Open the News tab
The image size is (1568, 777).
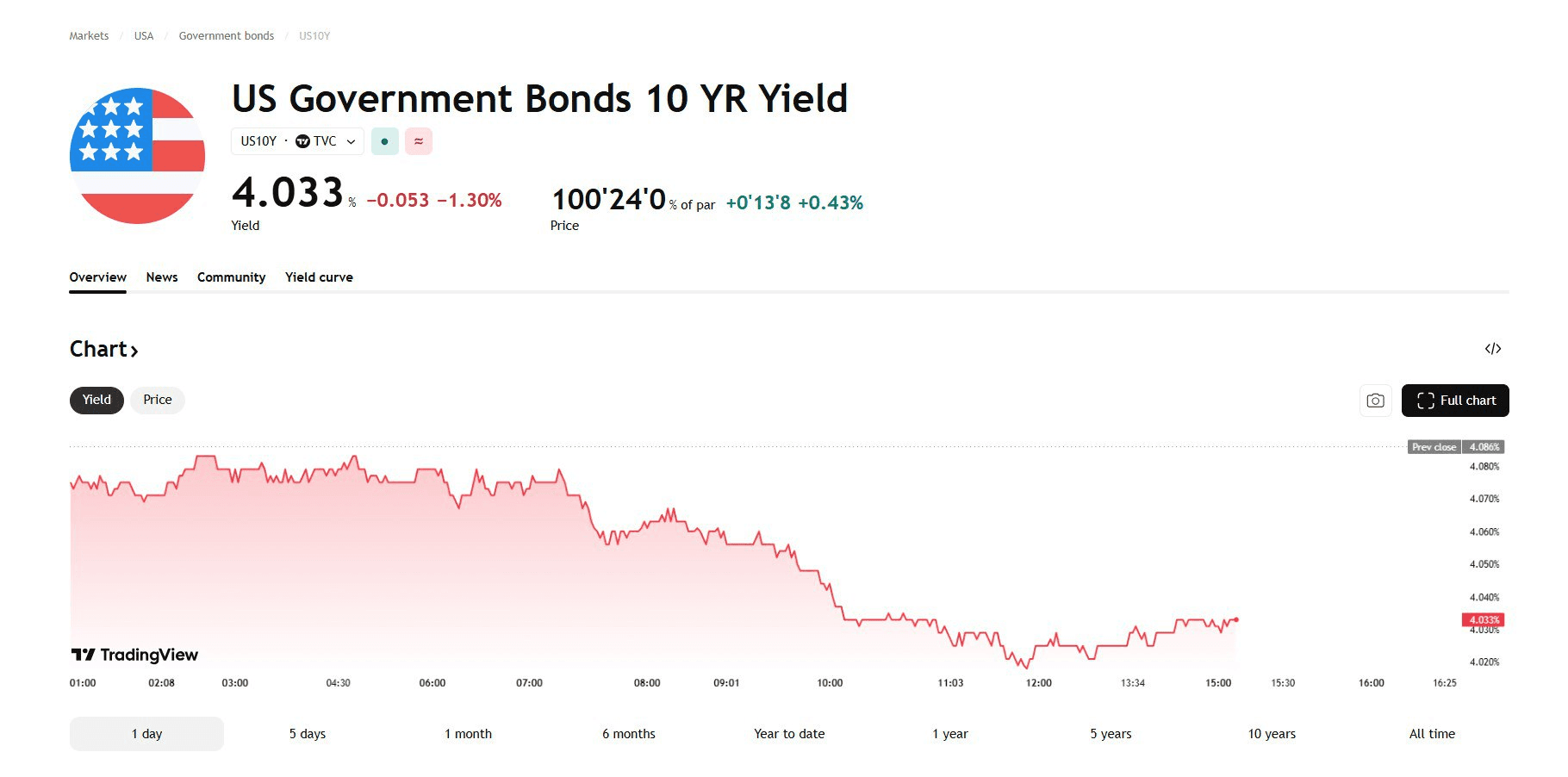[162, 277]
